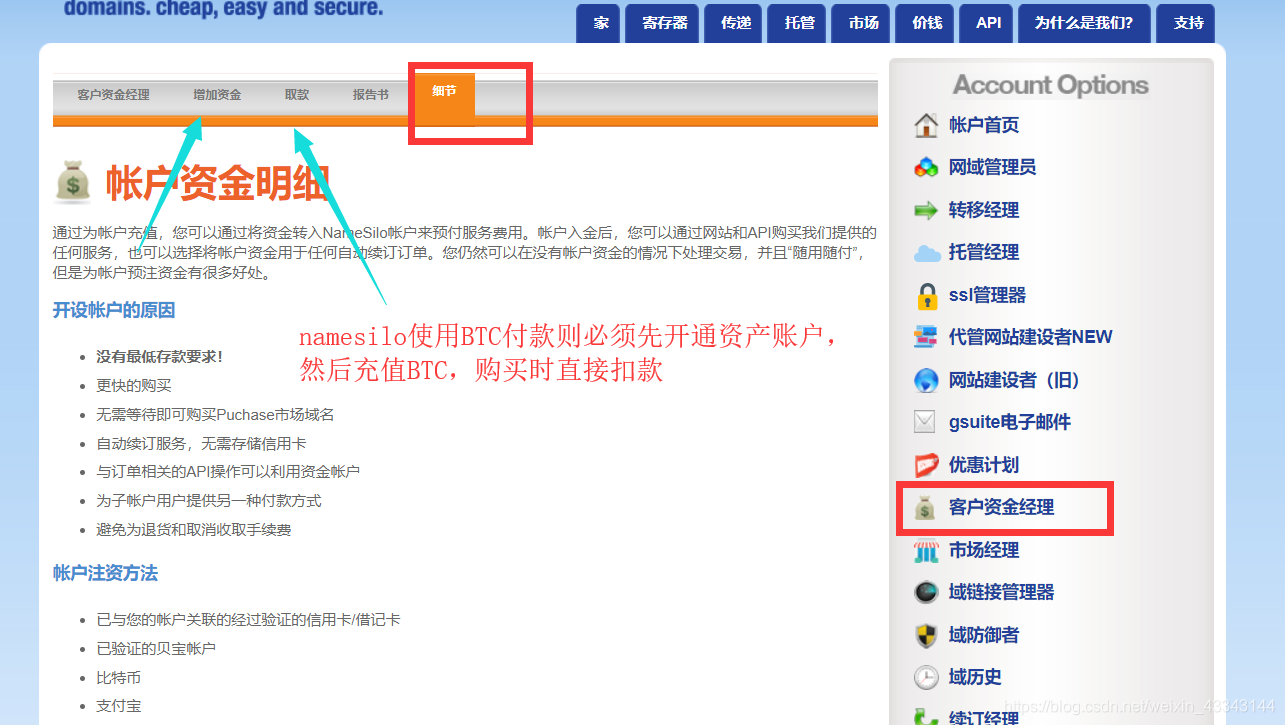Click the 自动续订服务，无需存储信用卡 list item
Image resolution: width=1285 pixels, height=725 pixels.
[x=201, y=443]
